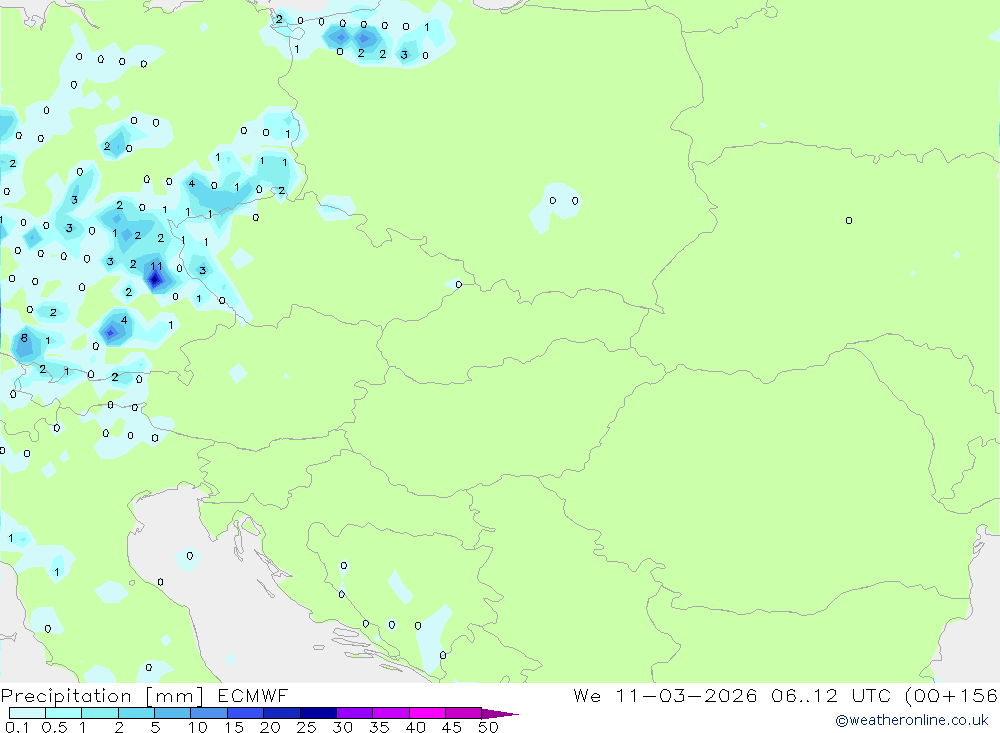1000x733 pixels.
Task: Click the '8' precipitation value on map
Action: point(24,337)
